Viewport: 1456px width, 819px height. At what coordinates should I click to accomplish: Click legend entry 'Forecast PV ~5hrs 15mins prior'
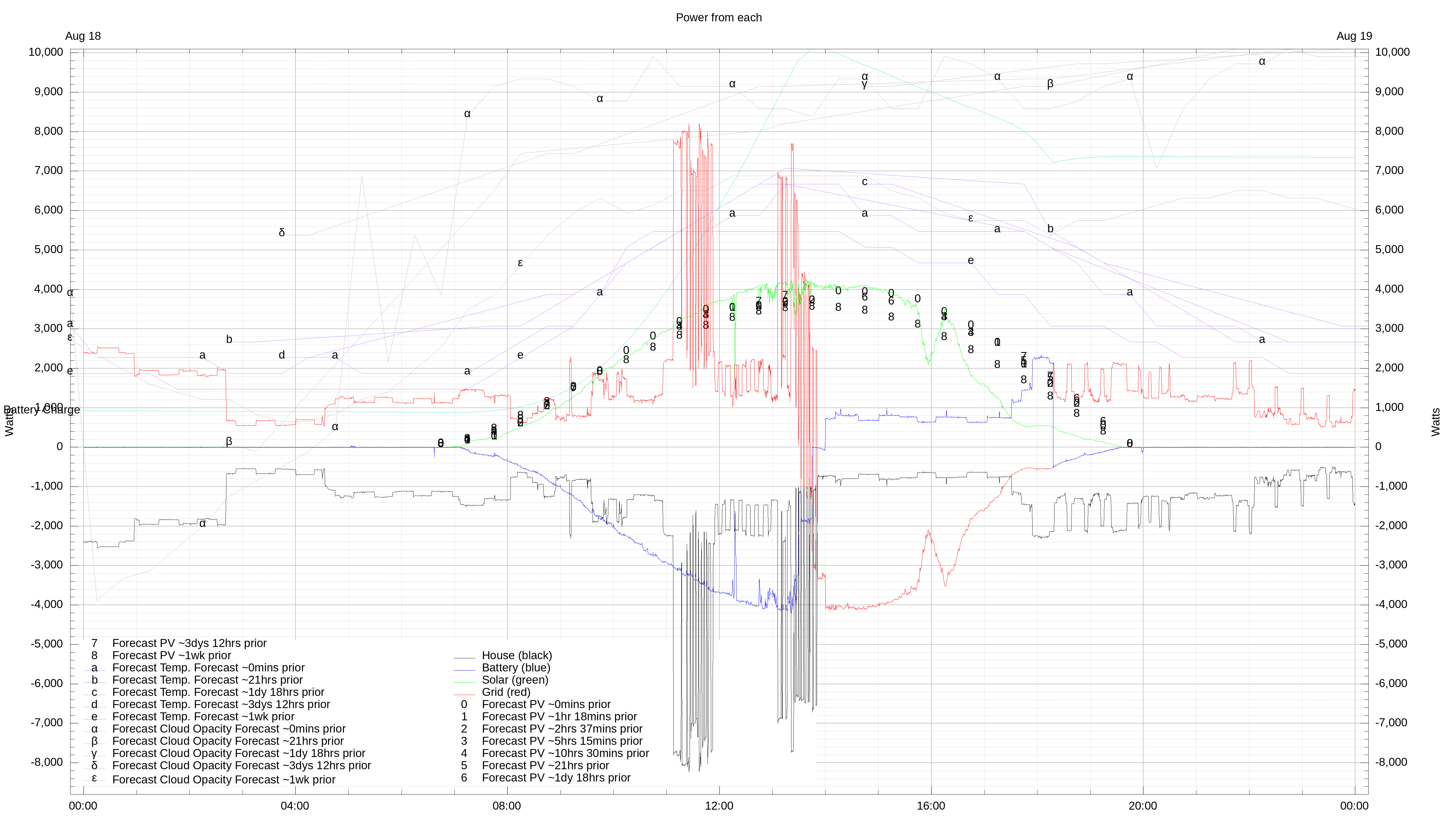(562, 741)
